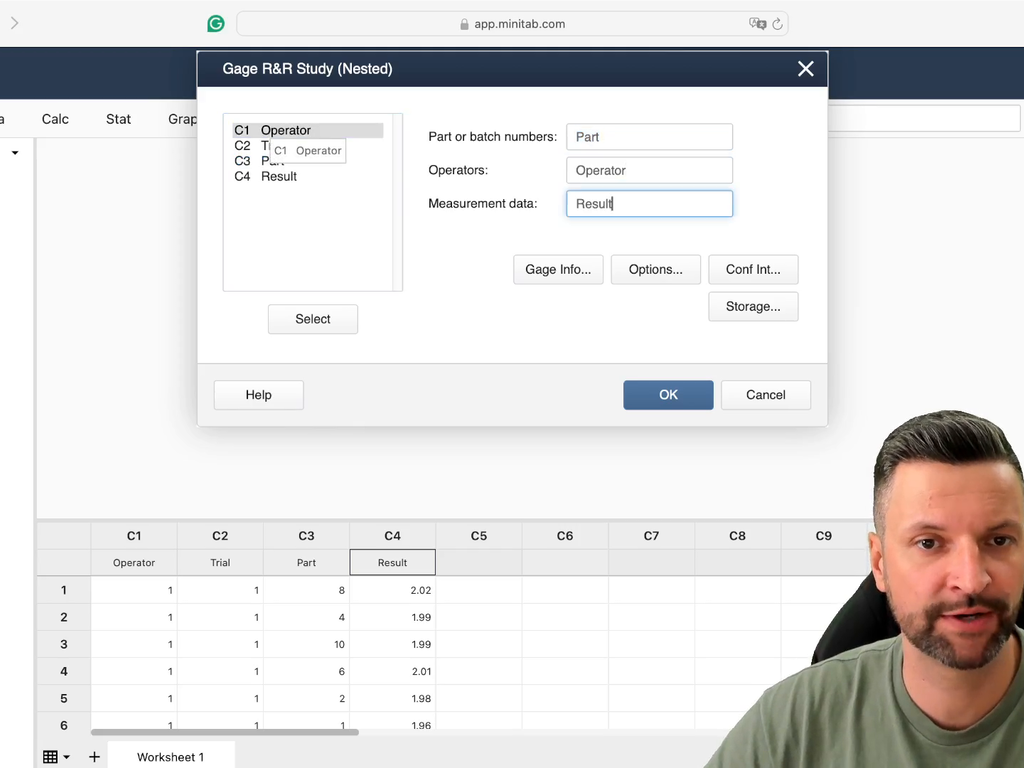Click the Part cell in row 4
This screenshot has height=768, width=1024.
(306, 671)
